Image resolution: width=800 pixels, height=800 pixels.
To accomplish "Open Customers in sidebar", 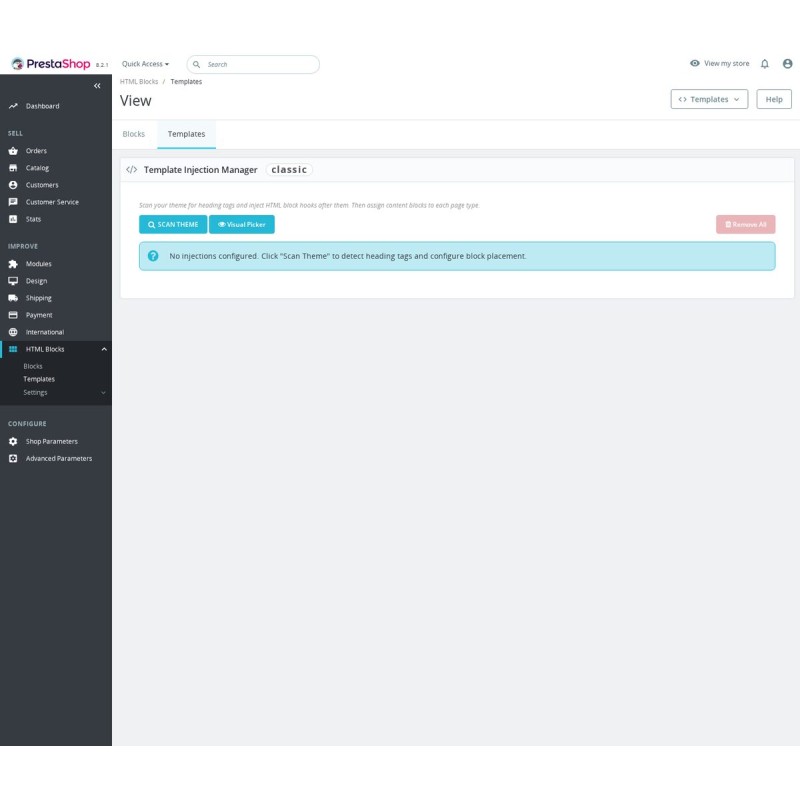I will click(42, 185).
